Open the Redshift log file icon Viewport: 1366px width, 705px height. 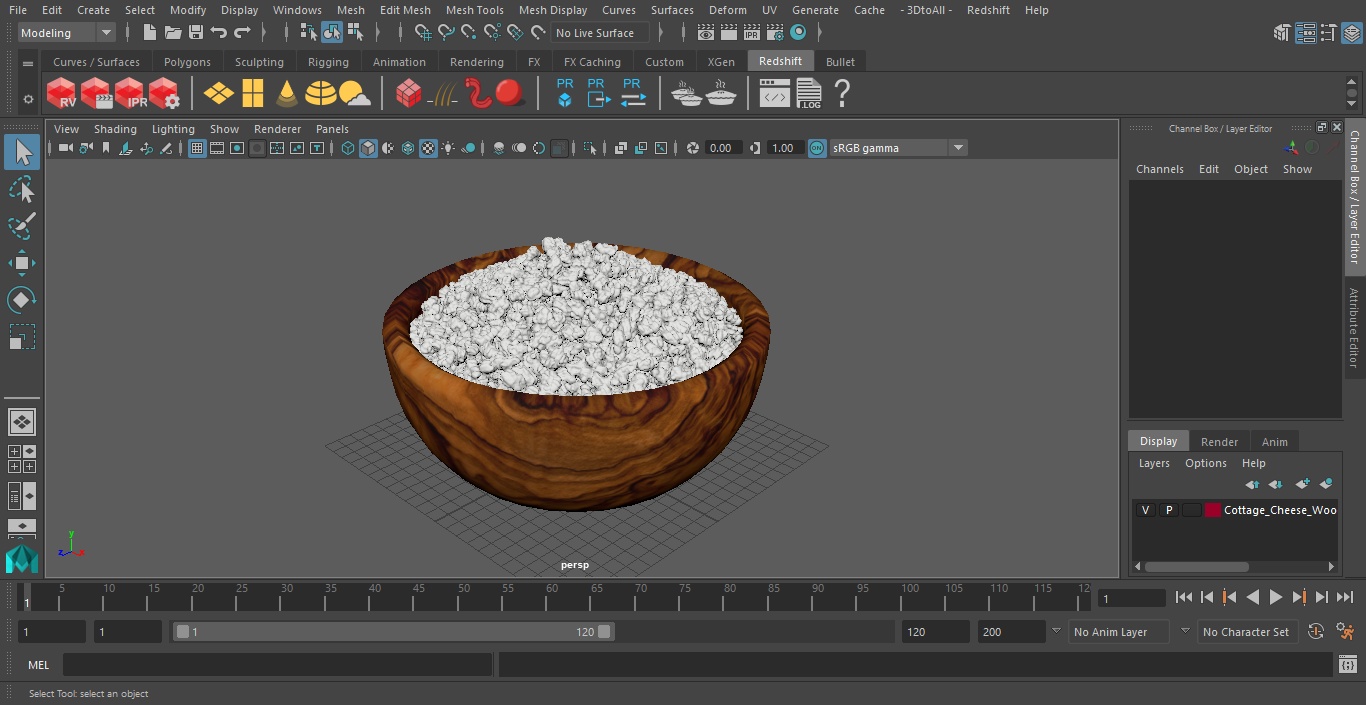pyautogui.click(x=808, y=94)
